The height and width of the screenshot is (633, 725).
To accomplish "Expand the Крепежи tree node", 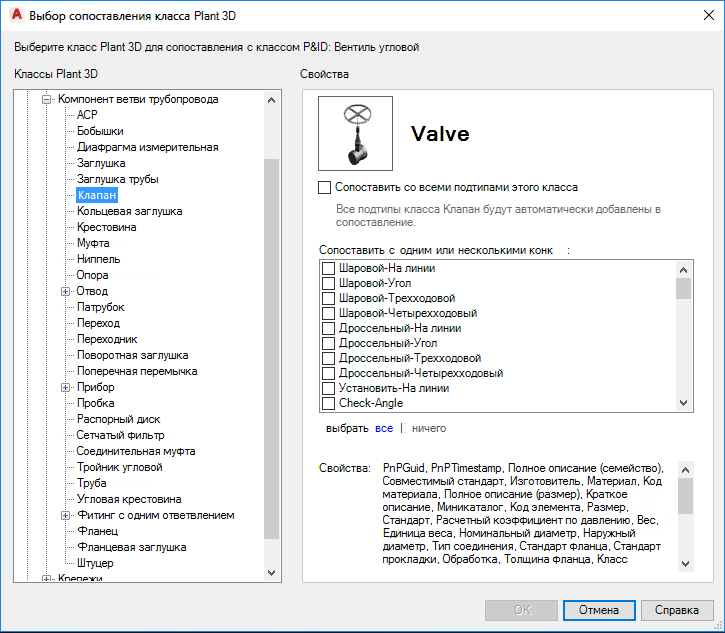I will click(46, 578).
